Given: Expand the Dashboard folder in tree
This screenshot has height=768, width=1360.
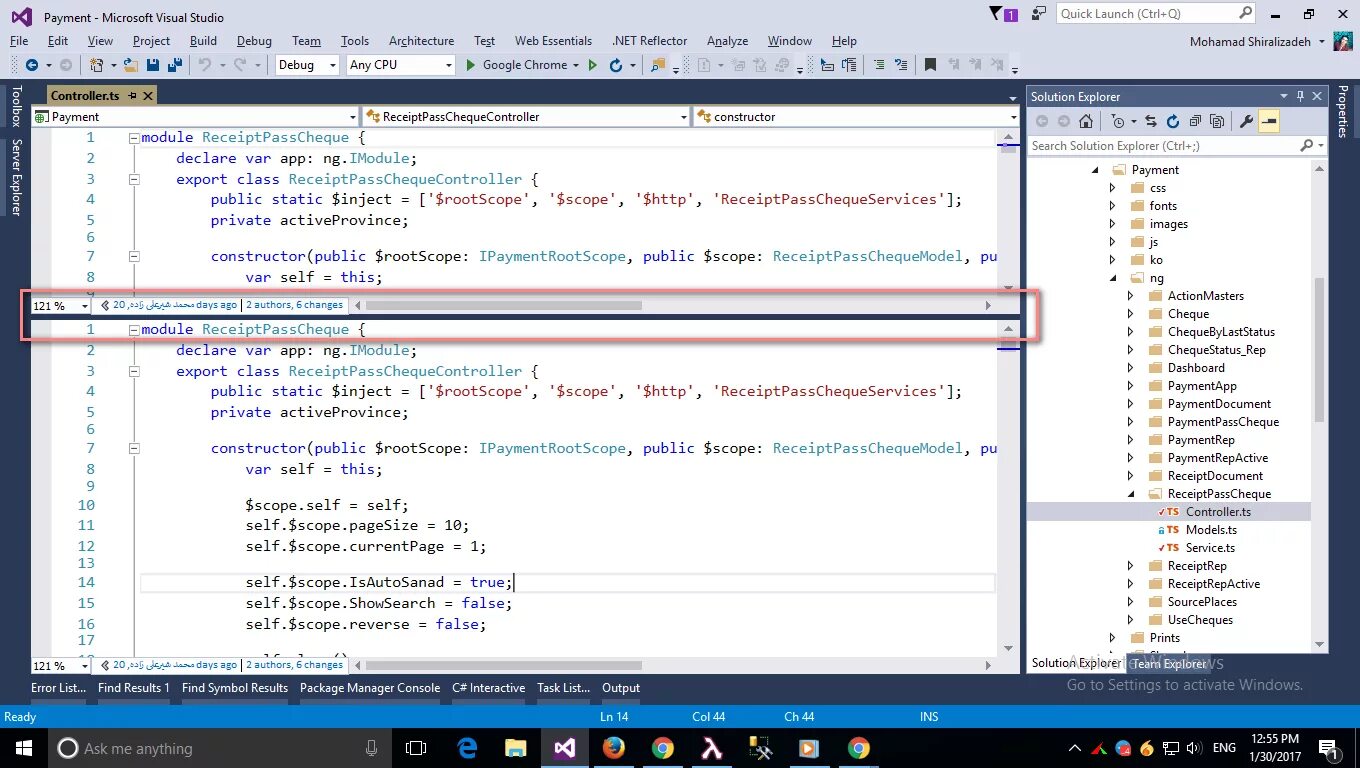Looking at the screenshot, I should 1131,368.
